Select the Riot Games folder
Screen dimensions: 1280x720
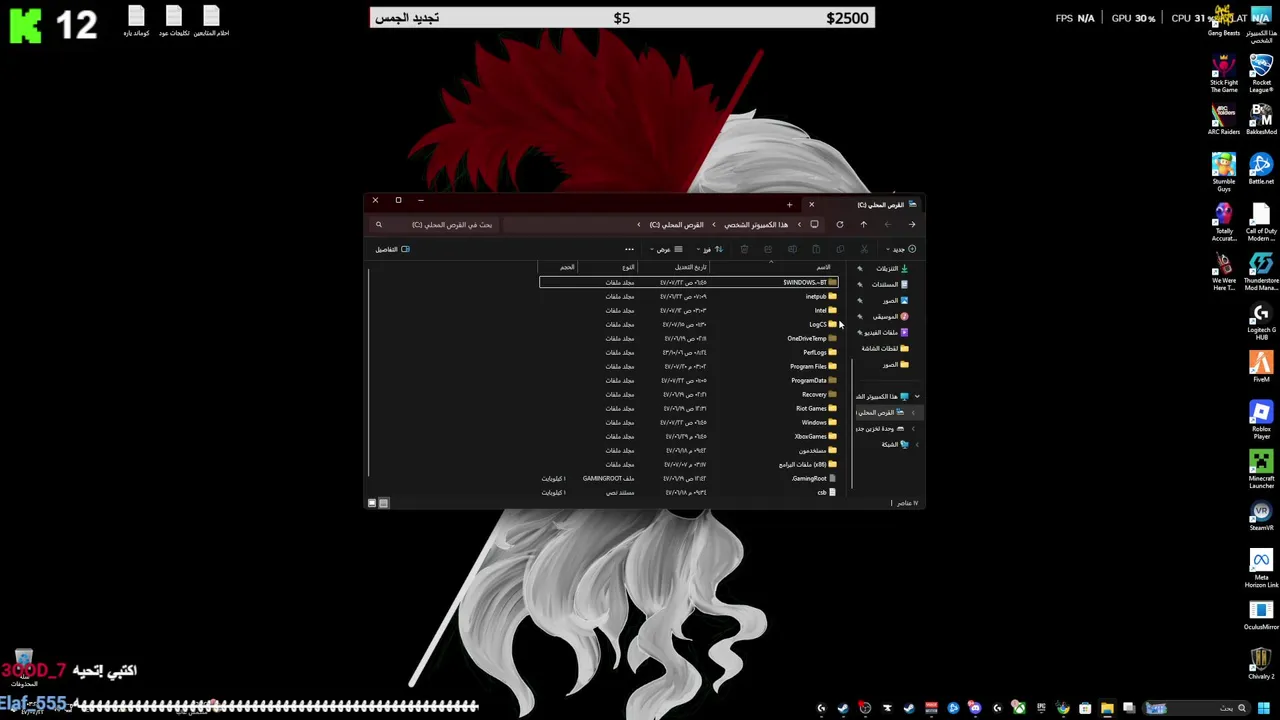(688, 408)
